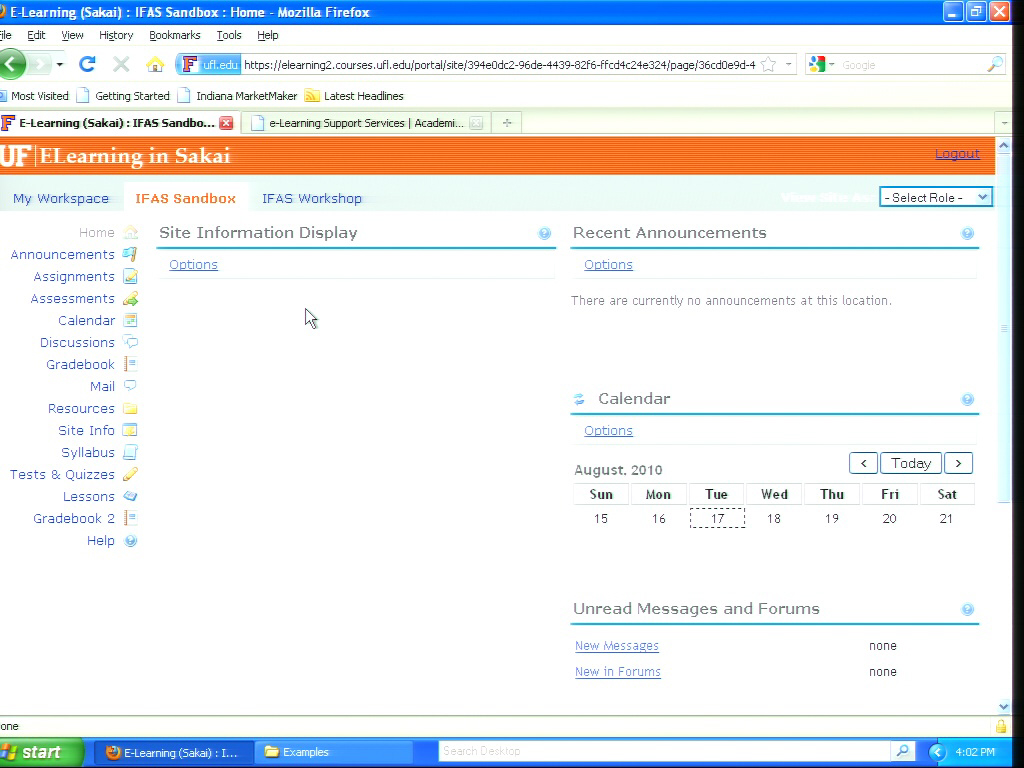
Task: Open the Bookmarks menu
Action: [x=174, y=35]
